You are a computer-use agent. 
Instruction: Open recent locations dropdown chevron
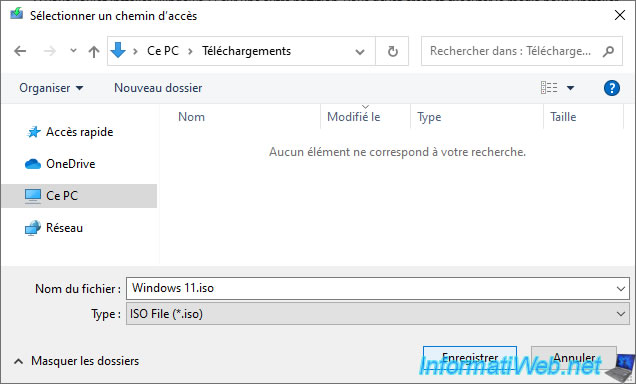73,51
